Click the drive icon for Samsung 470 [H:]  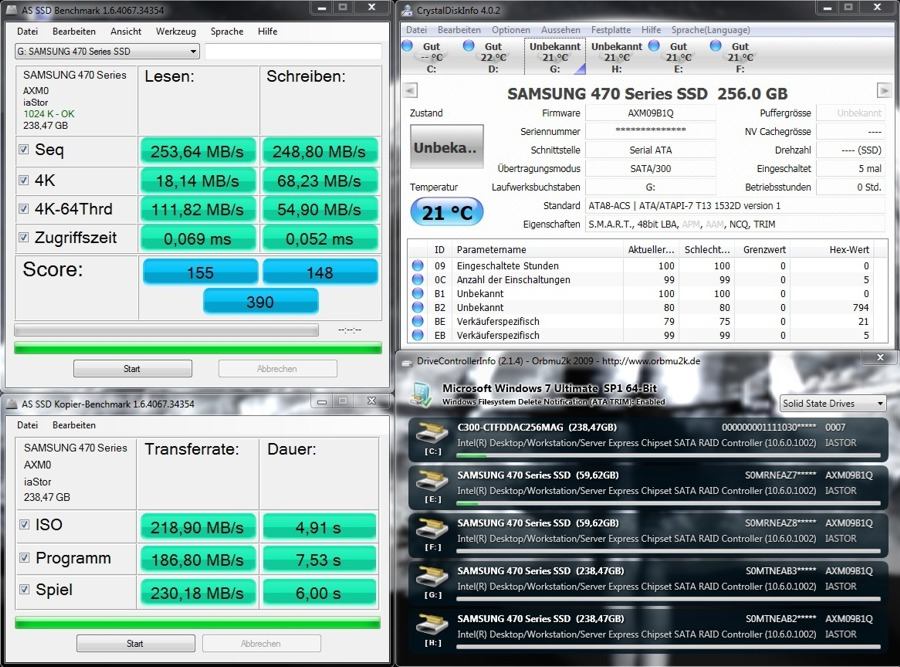point(432,625)
